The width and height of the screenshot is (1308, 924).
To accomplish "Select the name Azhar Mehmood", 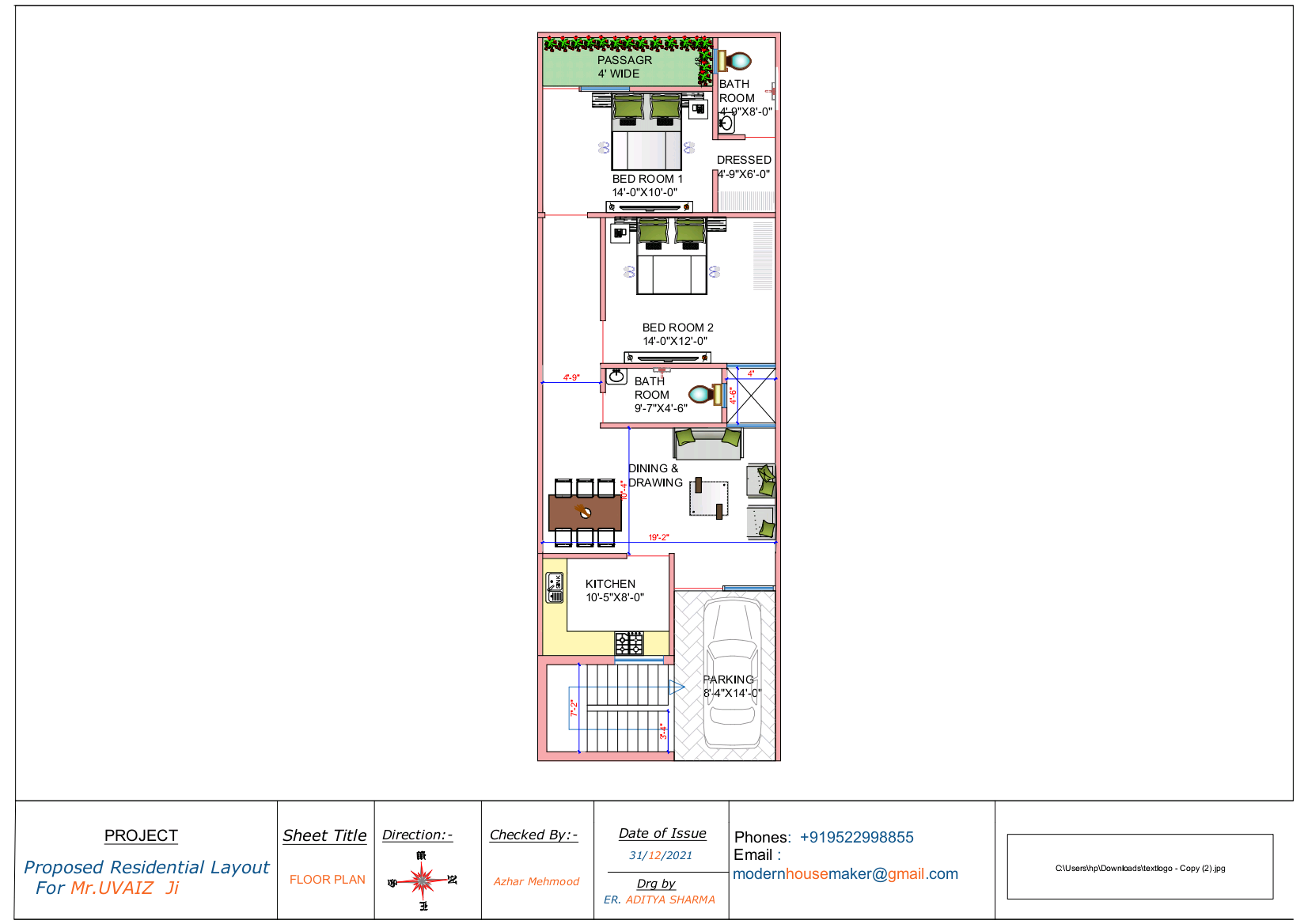I will 536,881.
